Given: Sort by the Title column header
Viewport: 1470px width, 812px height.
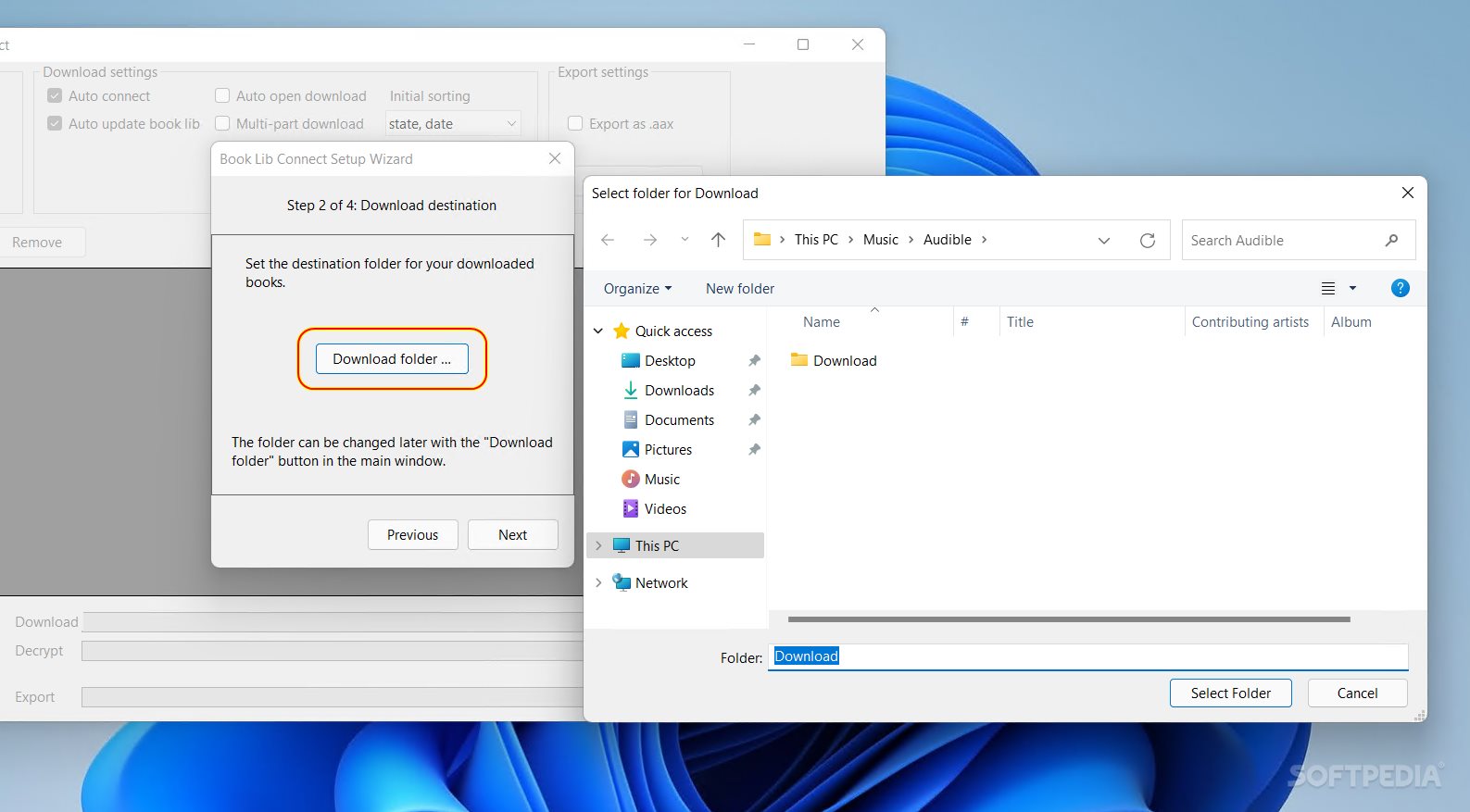Looking at the screenshot, I should [x=1020, y=321].
